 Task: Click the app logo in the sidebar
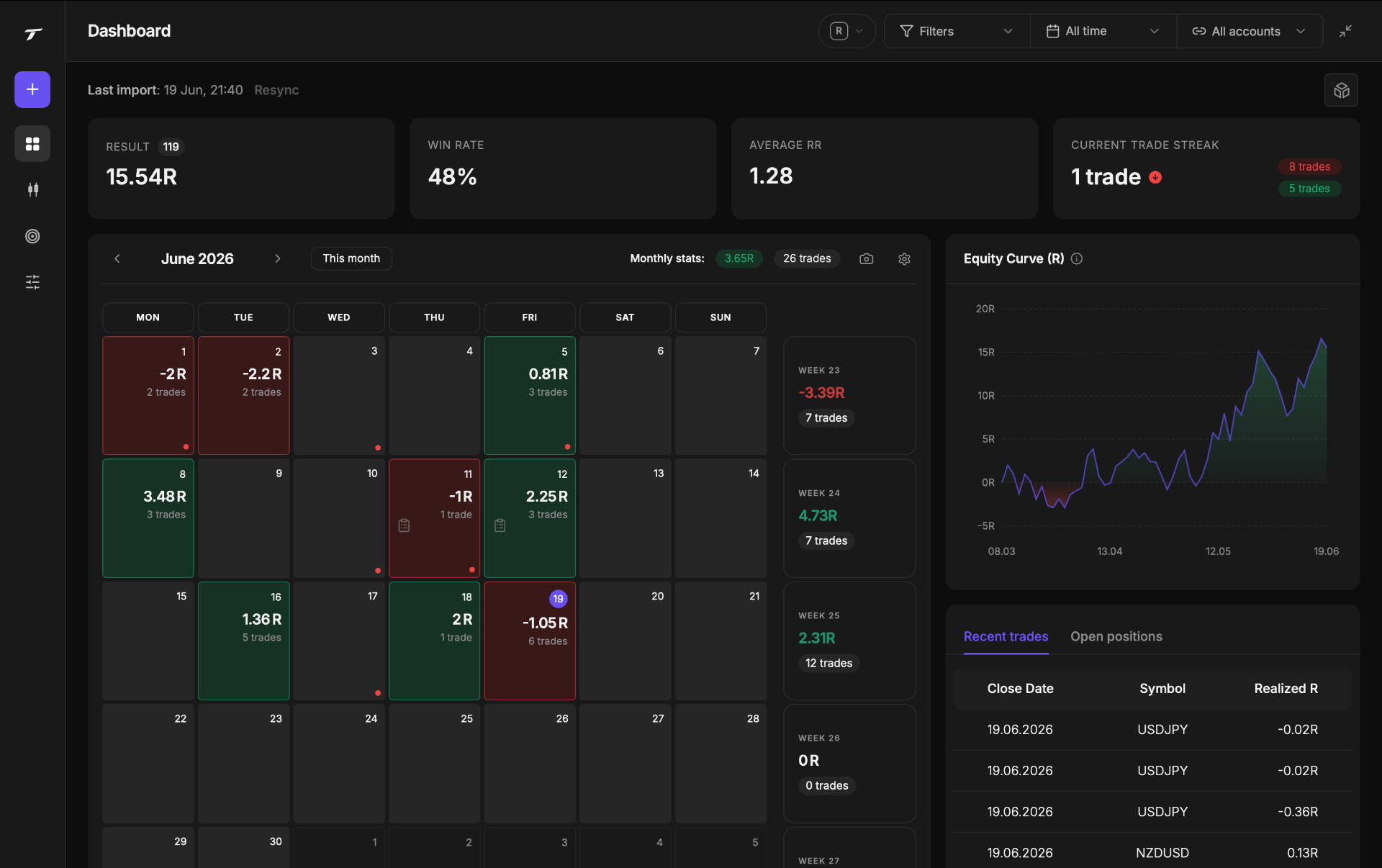pyautogui.click(x=32, y=33)
